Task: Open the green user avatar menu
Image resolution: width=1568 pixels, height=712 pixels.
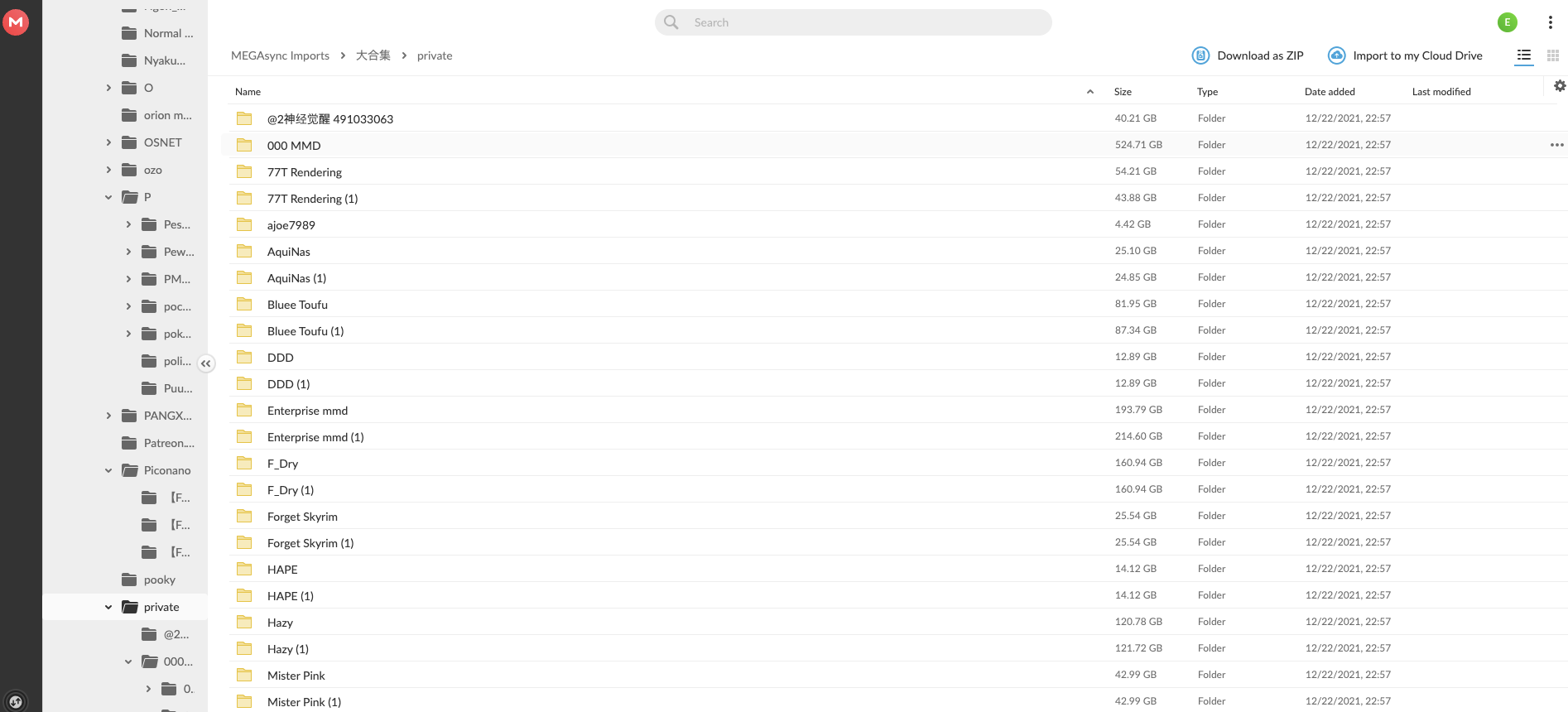Action: point(1508,22)
